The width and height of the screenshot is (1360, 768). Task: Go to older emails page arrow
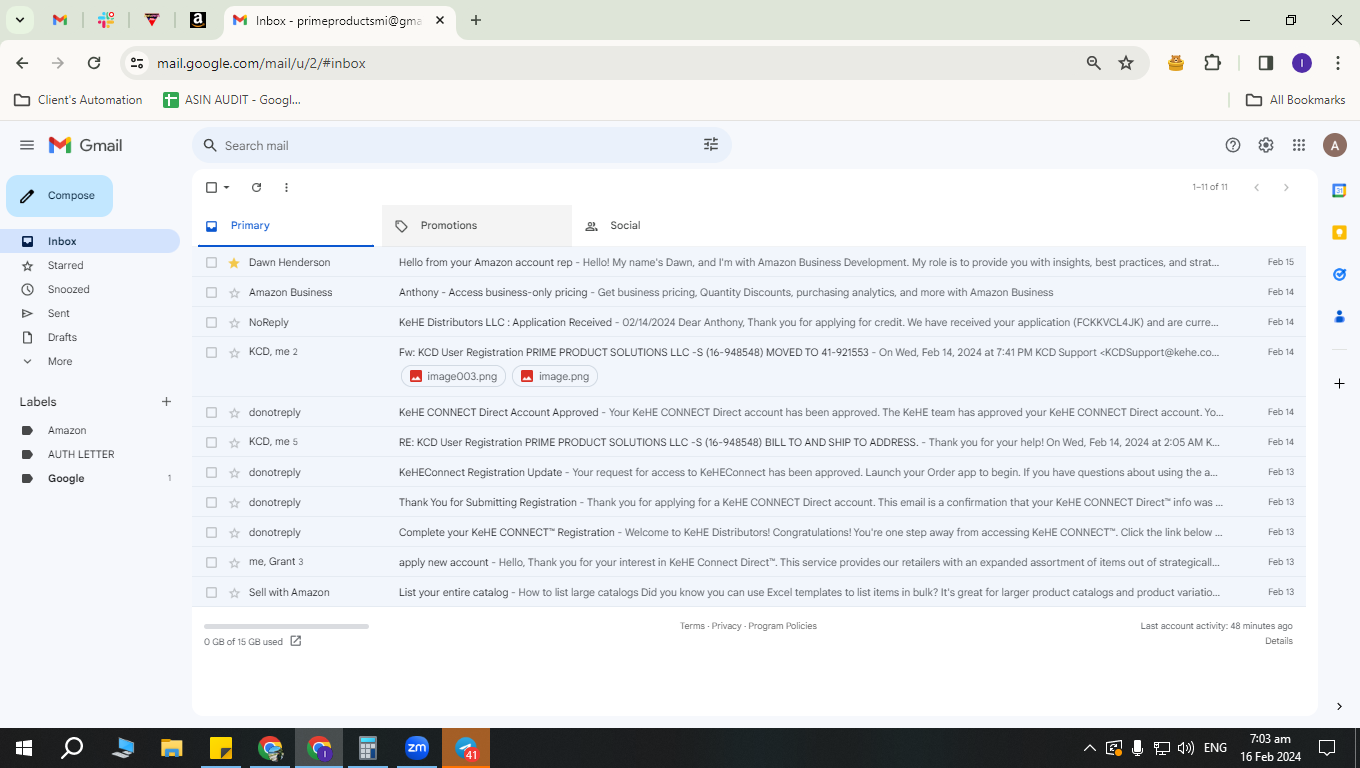1286,187
